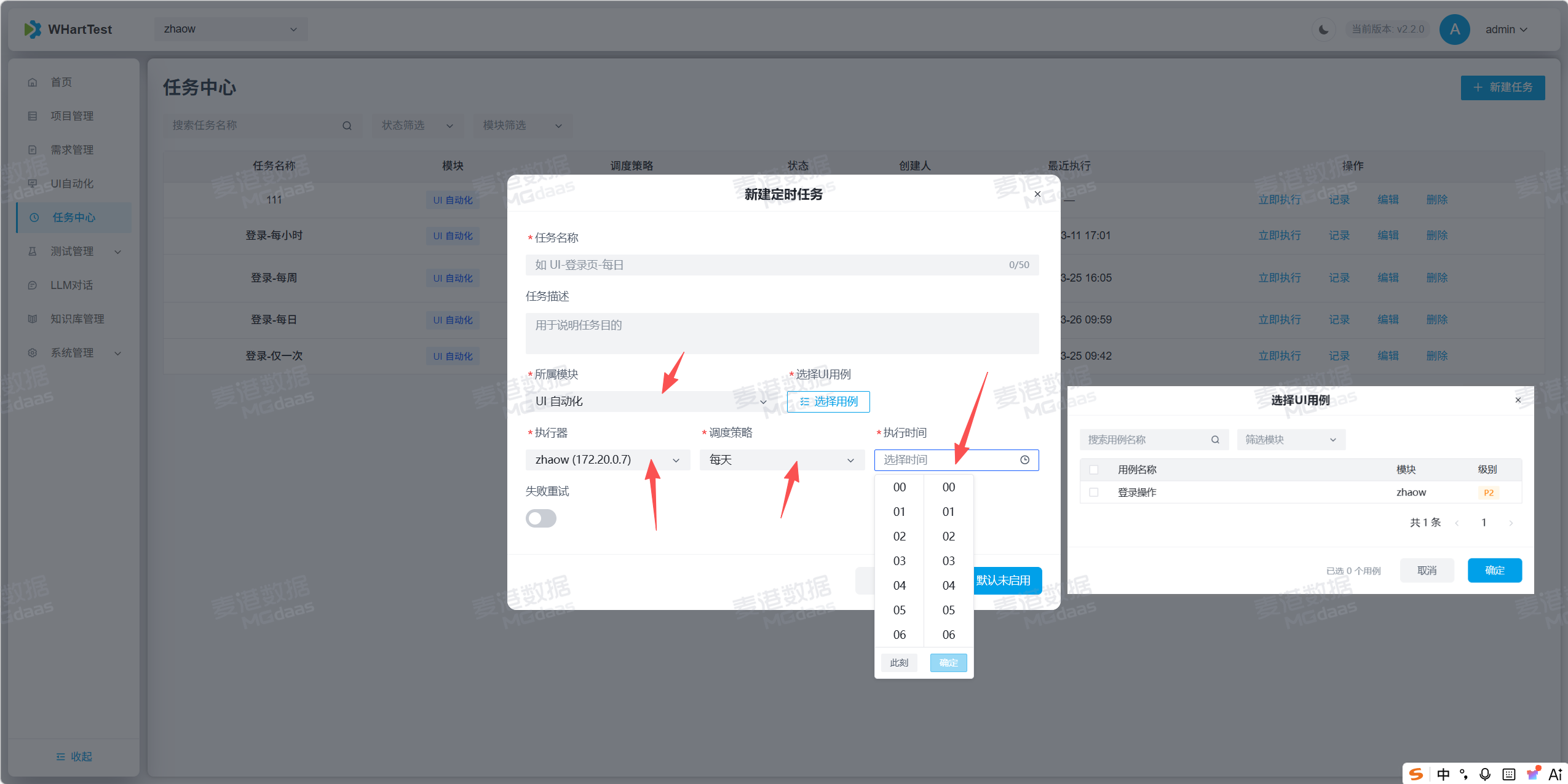Click the Sogou input method icon
The height and width of the screenshot is (784, 1568).
coord(1416,774)
